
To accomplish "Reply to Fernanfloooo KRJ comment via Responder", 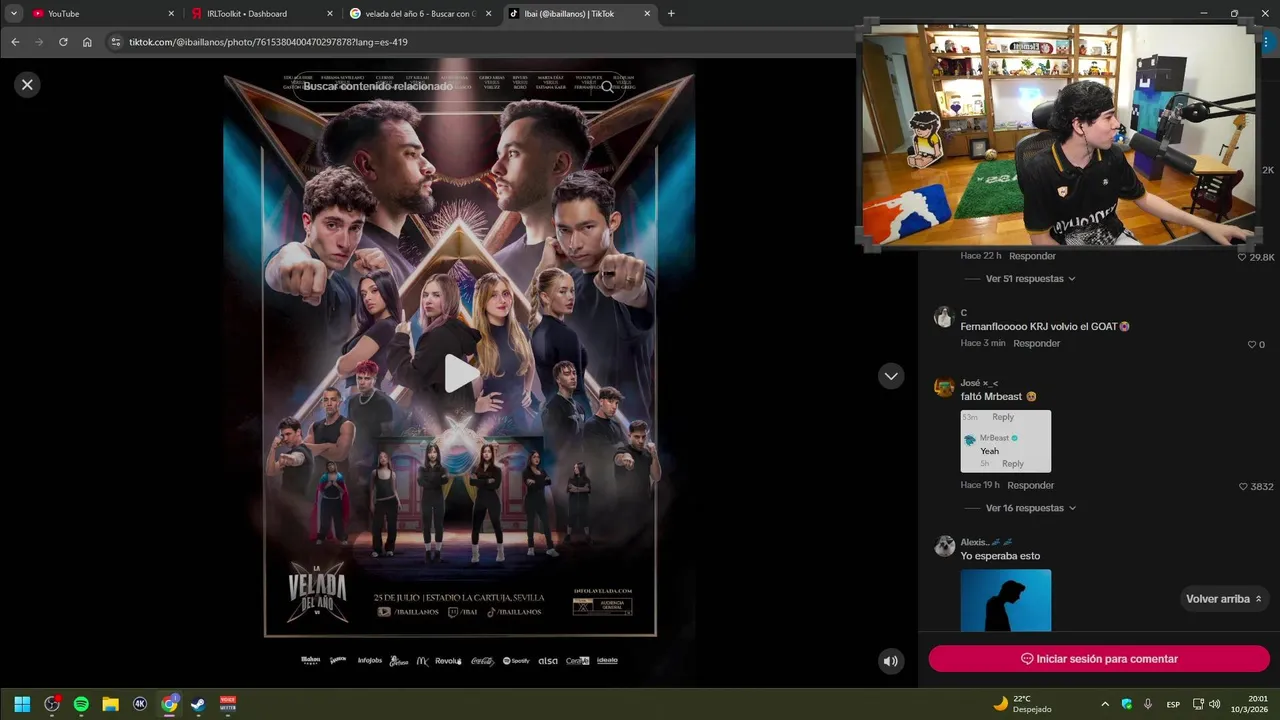I will pyautogui.click(x=1036, y=343).
